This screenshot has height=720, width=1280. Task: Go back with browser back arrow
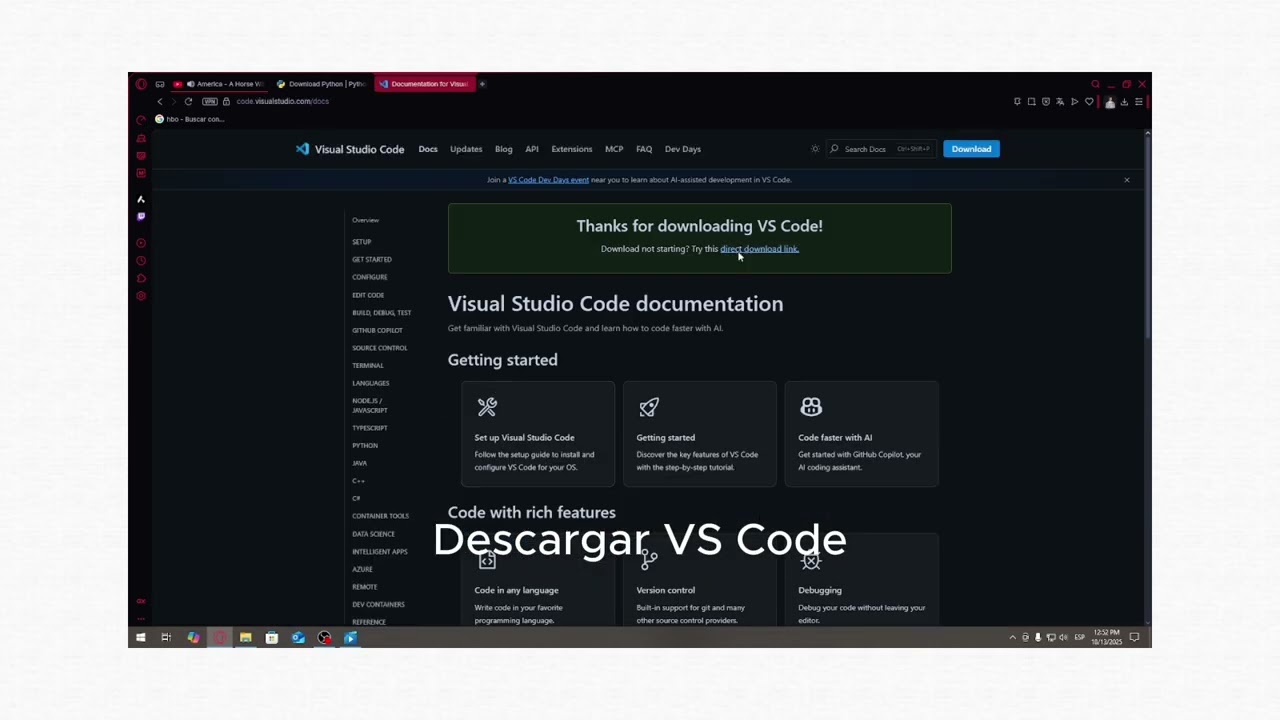(x=160, y=101)
